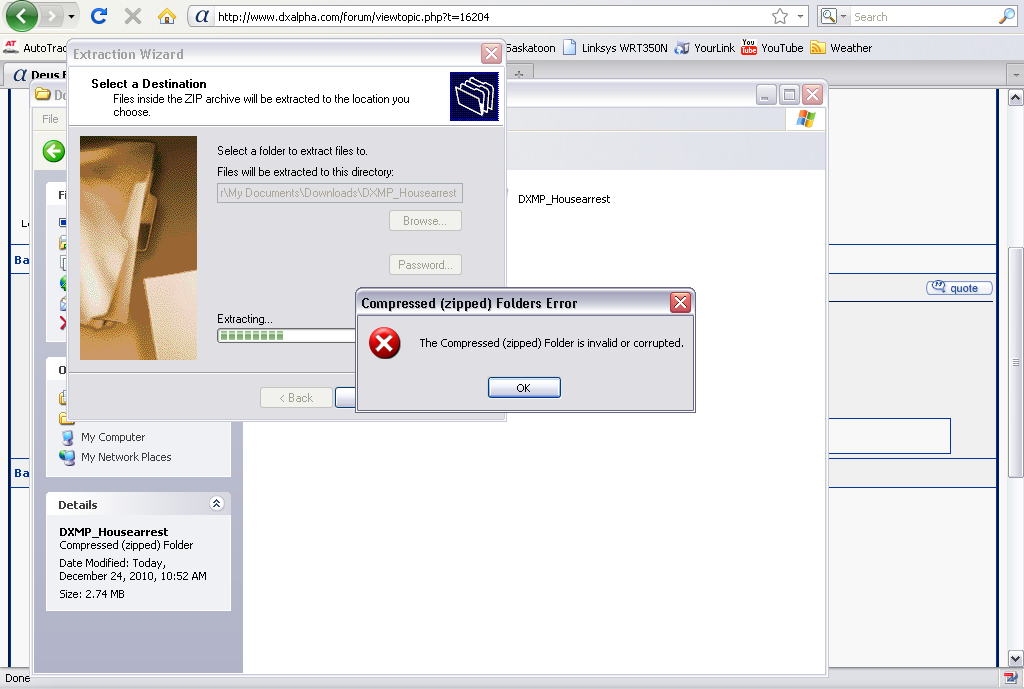The image size is (1024, 689).
Task: Click the browser forward arrow button
Action: tap(51, 16)
